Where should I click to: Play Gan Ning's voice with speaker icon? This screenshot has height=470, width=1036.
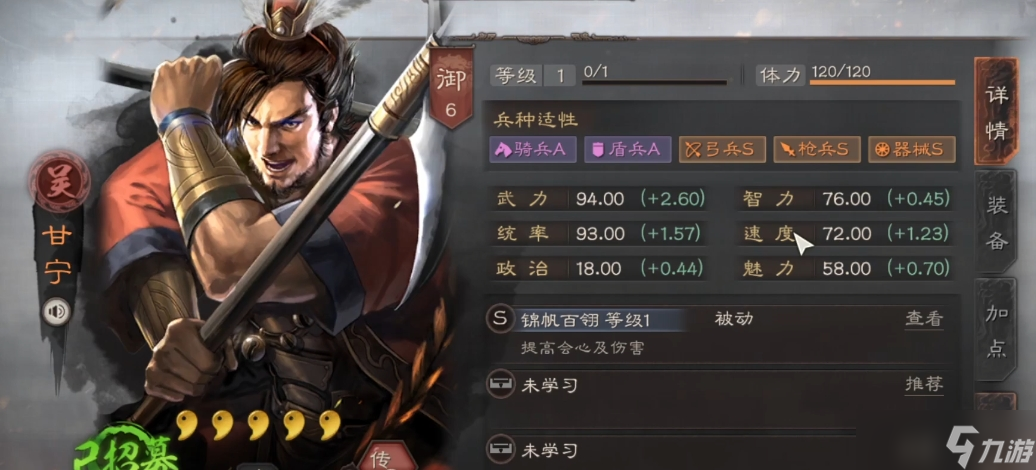click(56, 312)
